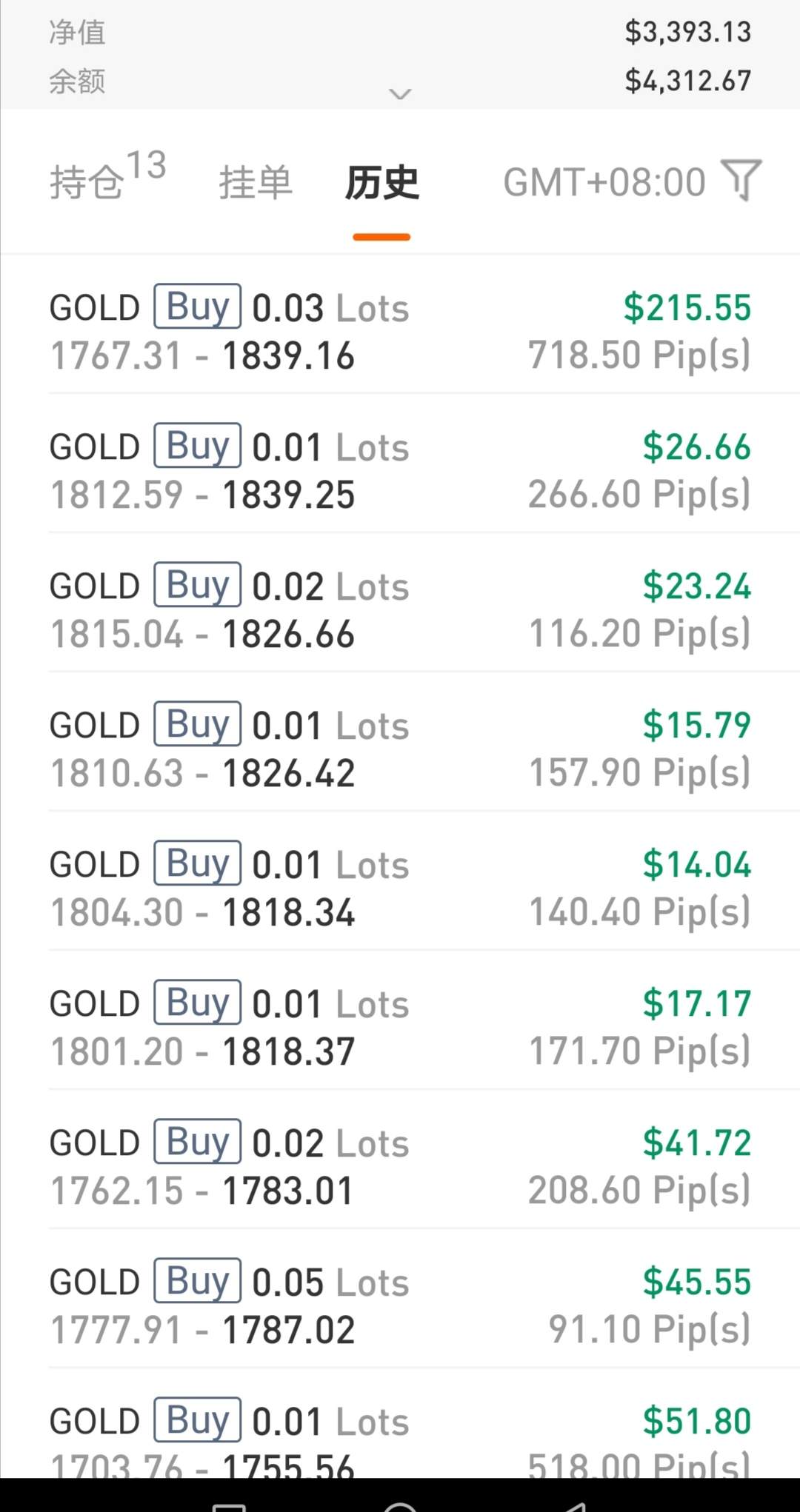800x1512 pixels.
Task: Tap Android home circle navigation button
Action: 400,1503
